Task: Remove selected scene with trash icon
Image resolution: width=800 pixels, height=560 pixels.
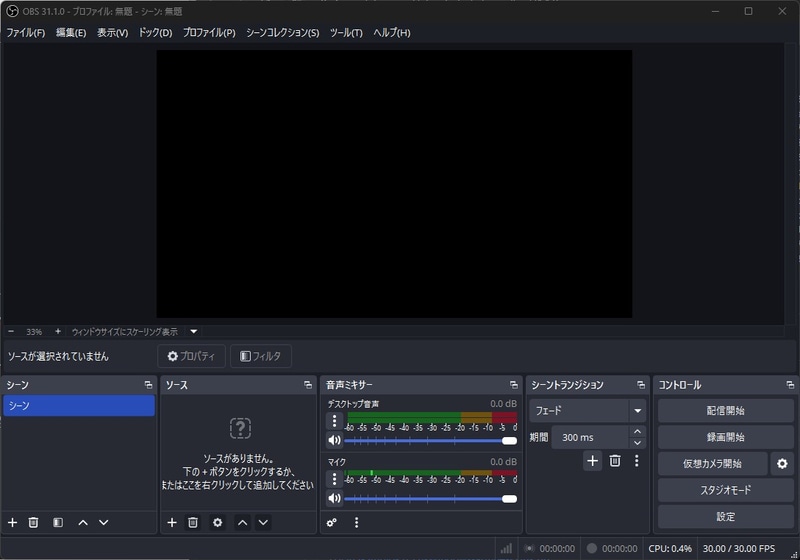Action: pyautogui.click(x=33, y=522)
